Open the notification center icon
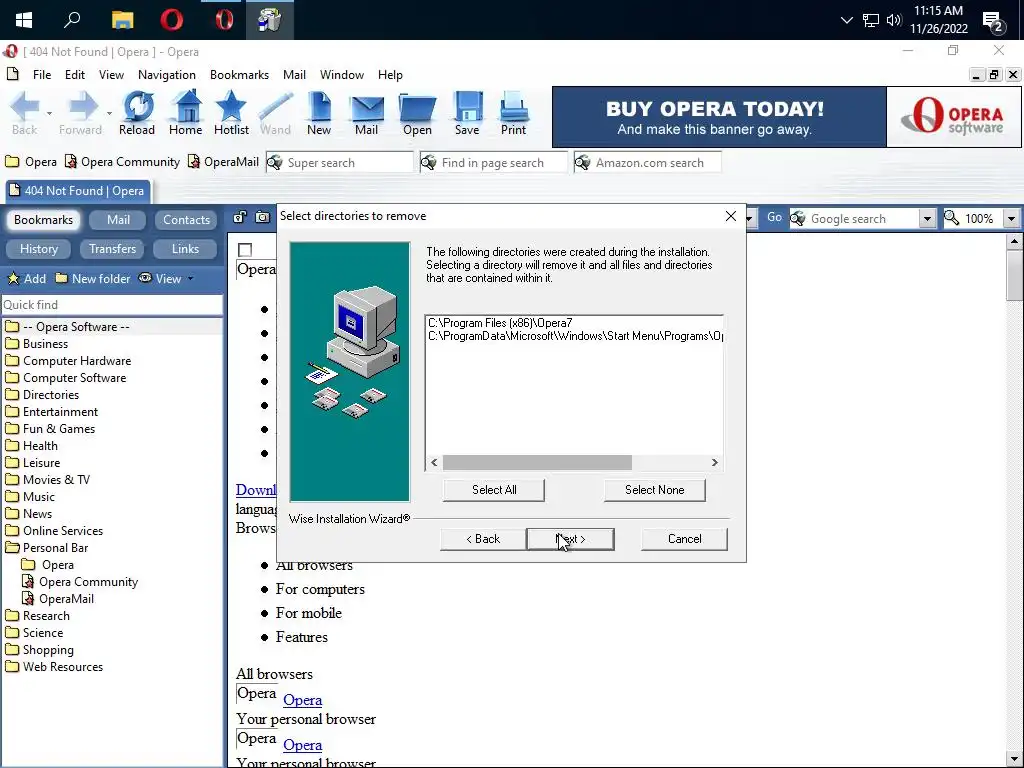The width and height of the screenshot is (1024, 768). 993,21
